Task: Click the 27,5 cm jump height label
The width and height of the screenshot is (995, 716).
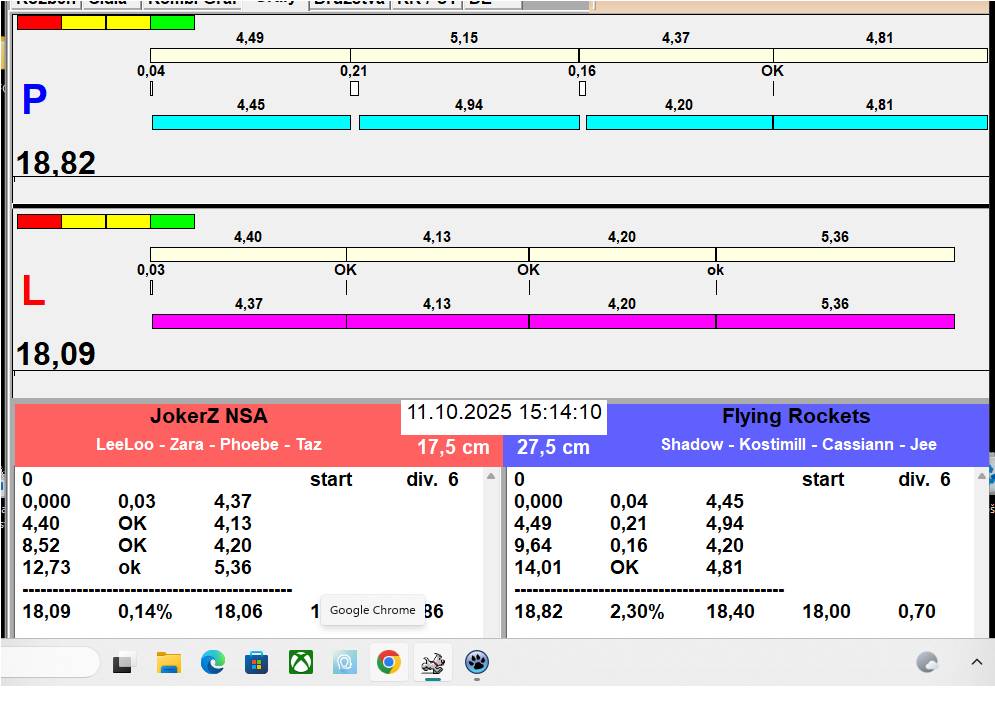Action: (x=553, y=447)
